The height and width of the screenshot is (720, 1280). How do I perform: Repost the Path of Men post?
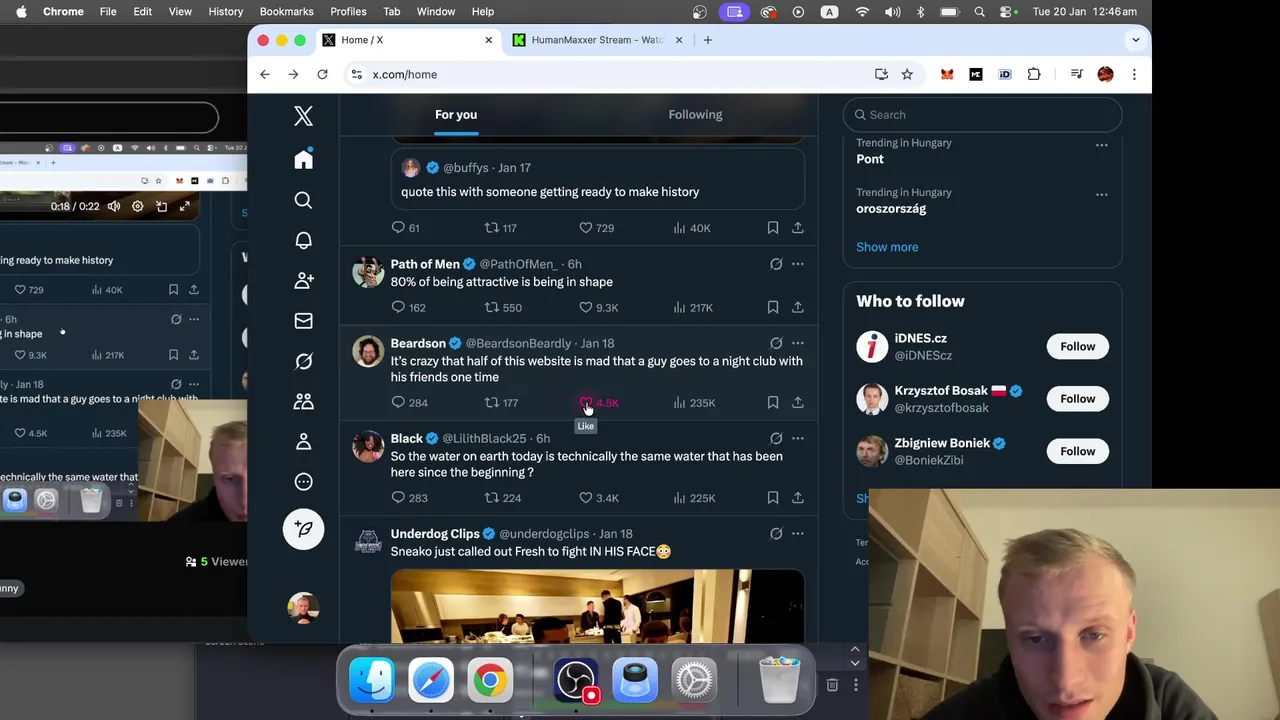pos(503,307)
